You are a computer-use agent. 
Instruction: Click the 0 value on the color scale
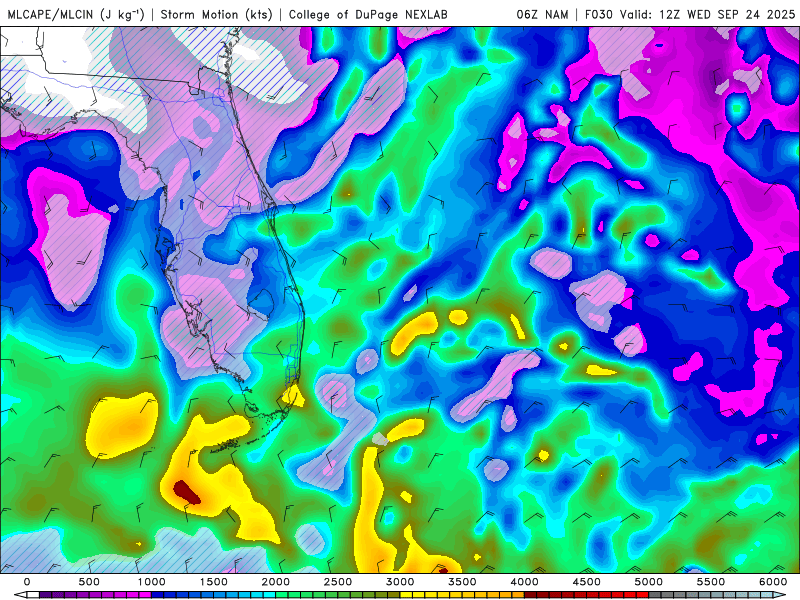[27, 582]
